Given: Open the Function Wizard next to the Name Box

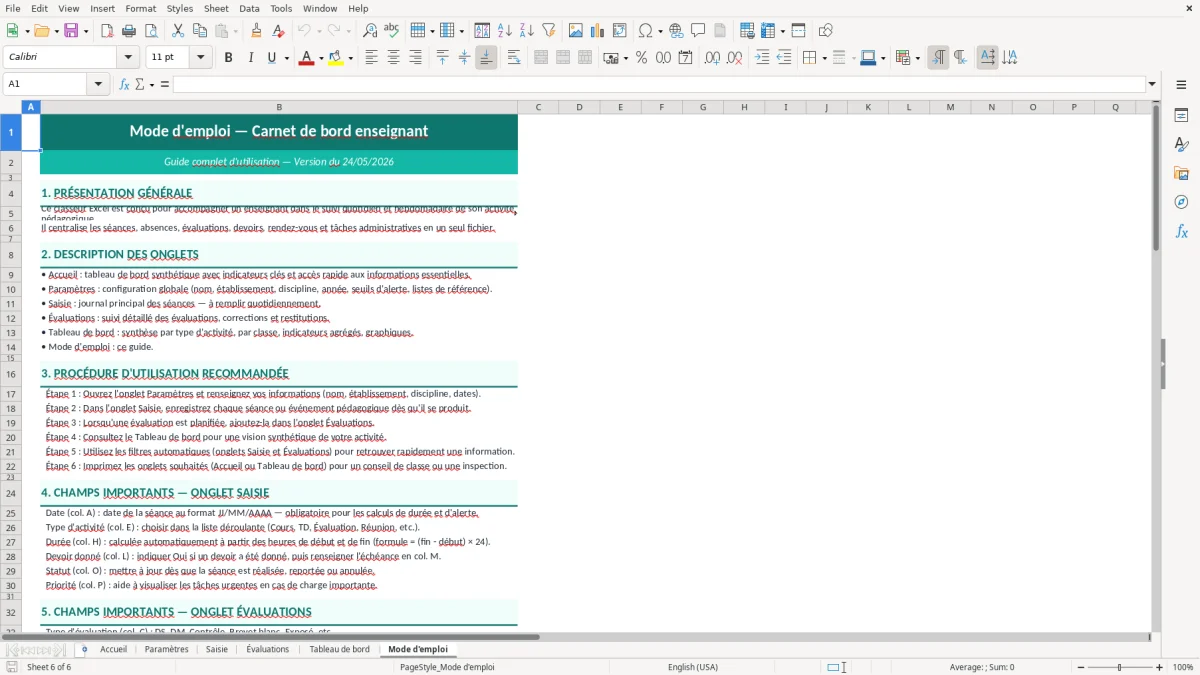Looking at the screenshot, I should (124, 84).
